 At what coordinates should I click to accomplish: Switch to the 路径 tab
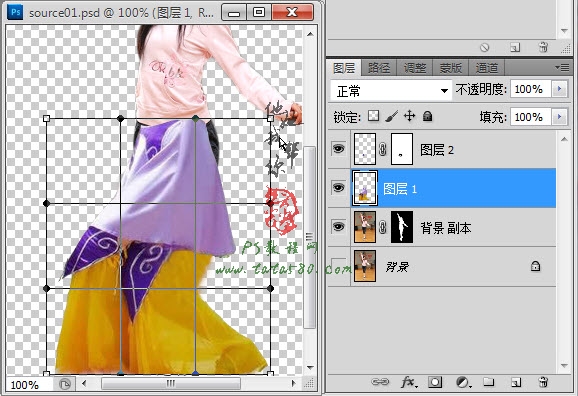(379, 68)
